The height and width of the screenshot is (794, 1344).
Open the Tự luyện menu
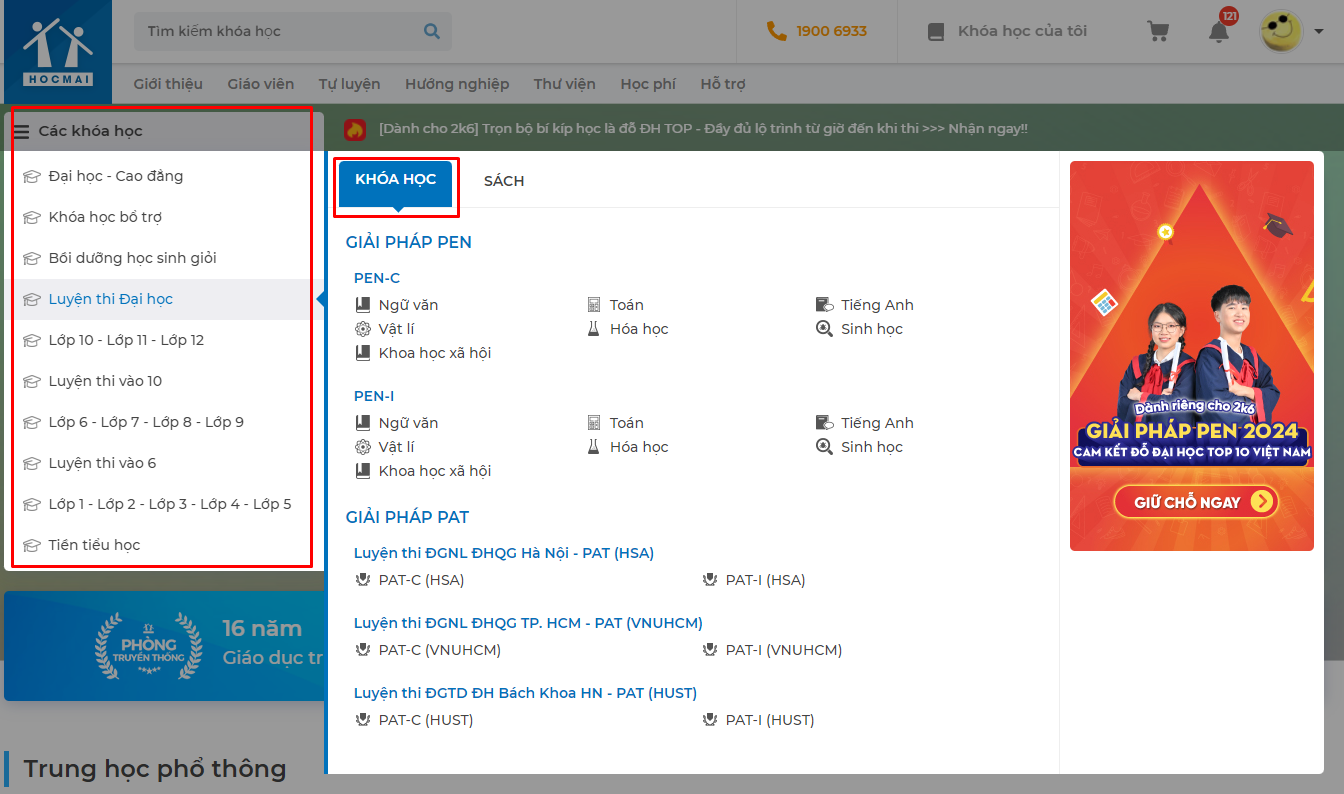coord(350,84)
